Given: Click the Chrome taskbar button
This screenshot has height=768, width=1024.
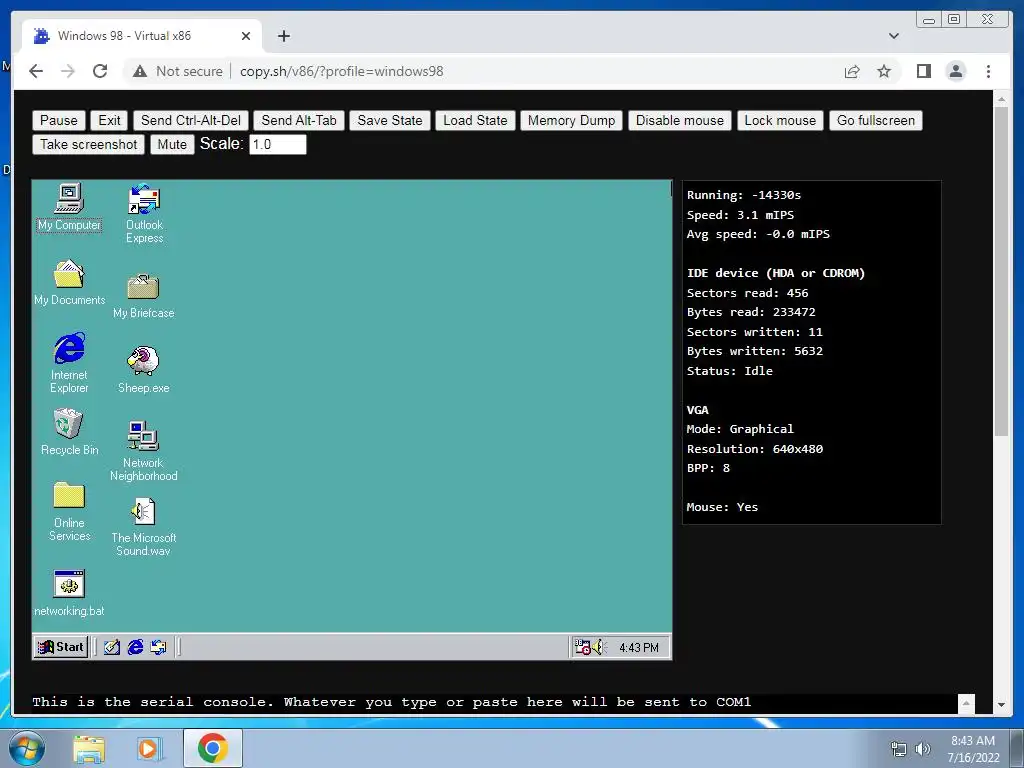Looking at the screenshot, I should pos(213,748).
